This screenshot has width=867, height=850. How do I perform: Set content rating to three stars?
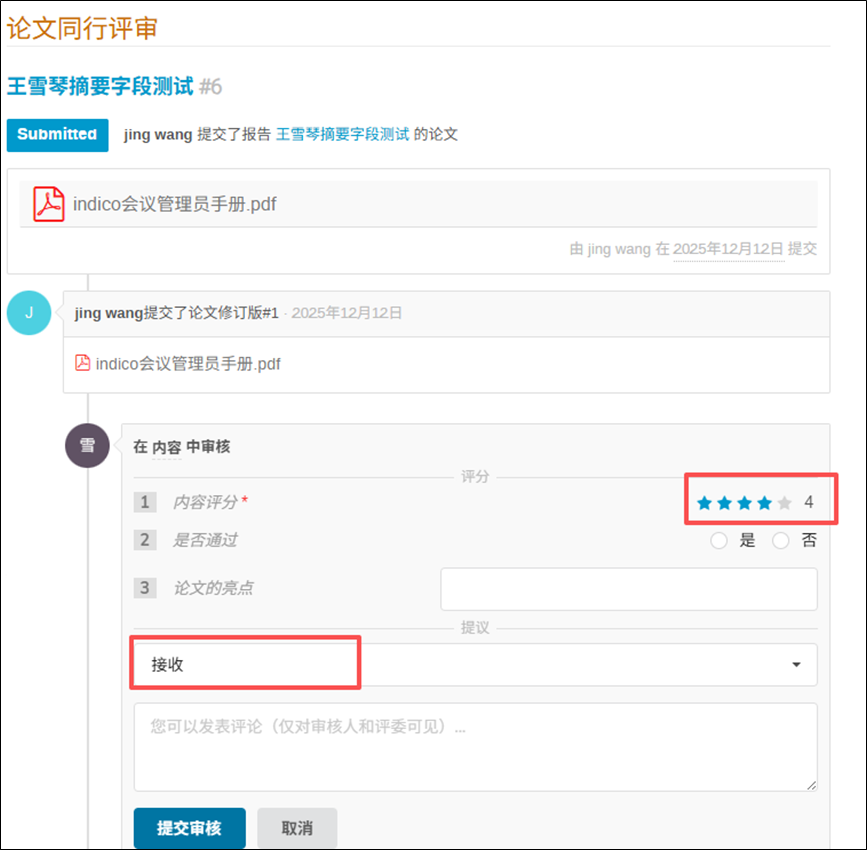click(x=744, y=503)
